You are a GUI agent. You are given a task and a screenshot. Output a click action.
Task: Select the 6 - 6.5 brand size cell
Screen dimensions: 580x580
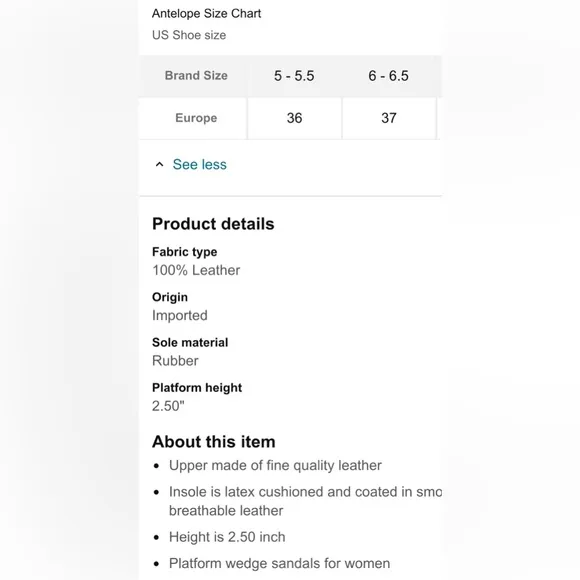tap(389, 76)
